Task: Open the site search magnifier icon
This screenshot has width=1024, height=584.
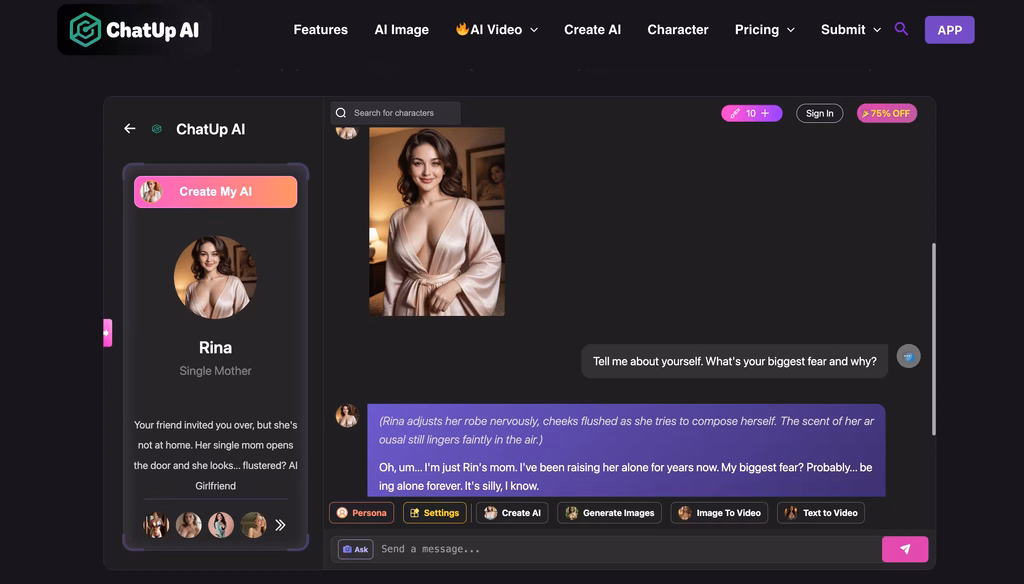Action: pyautogui.click(x=901, y=29)
